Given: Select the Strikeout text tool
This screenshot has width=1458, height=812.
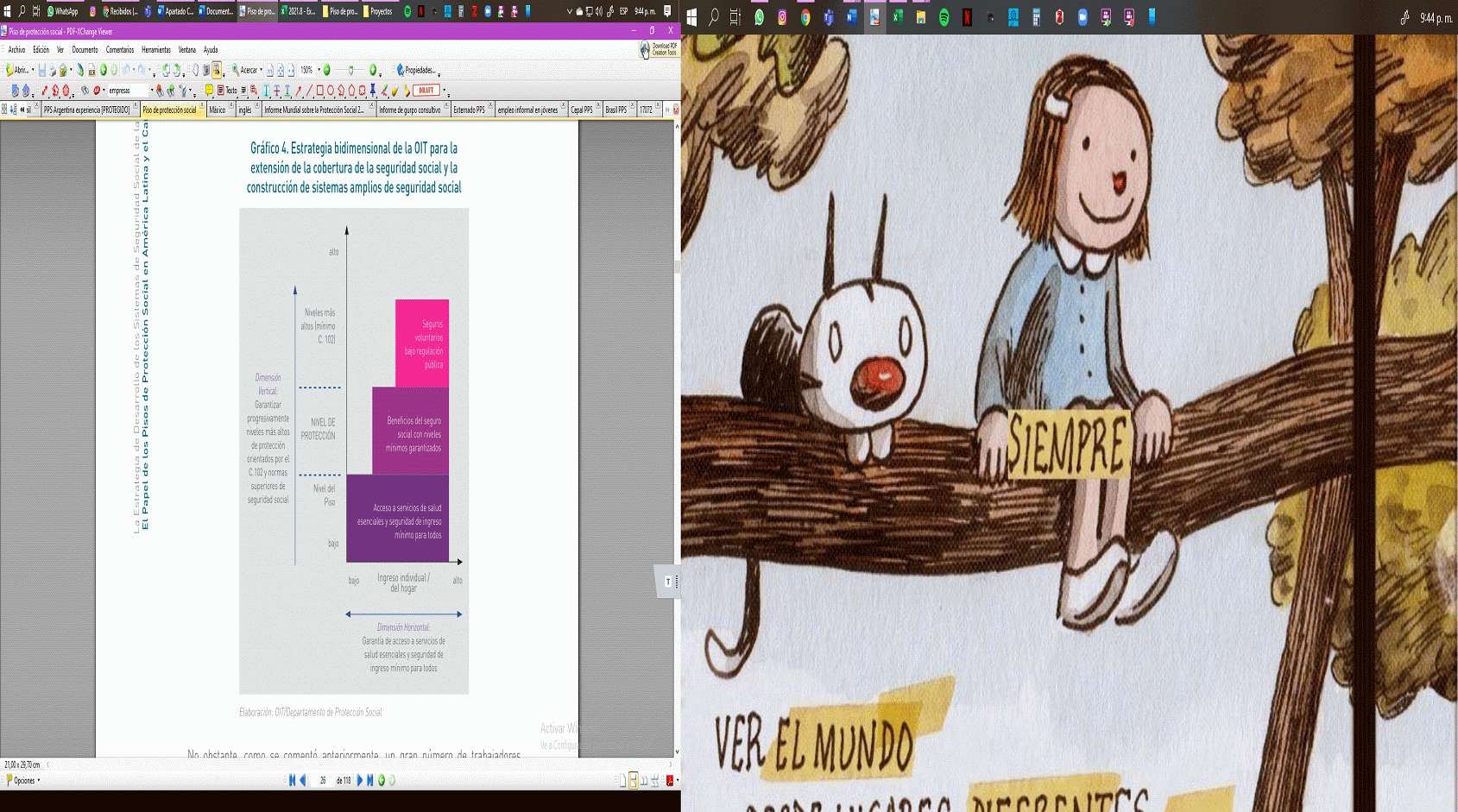Looking at the screenshot, I should pyautogui.click(x=277, y=90).
